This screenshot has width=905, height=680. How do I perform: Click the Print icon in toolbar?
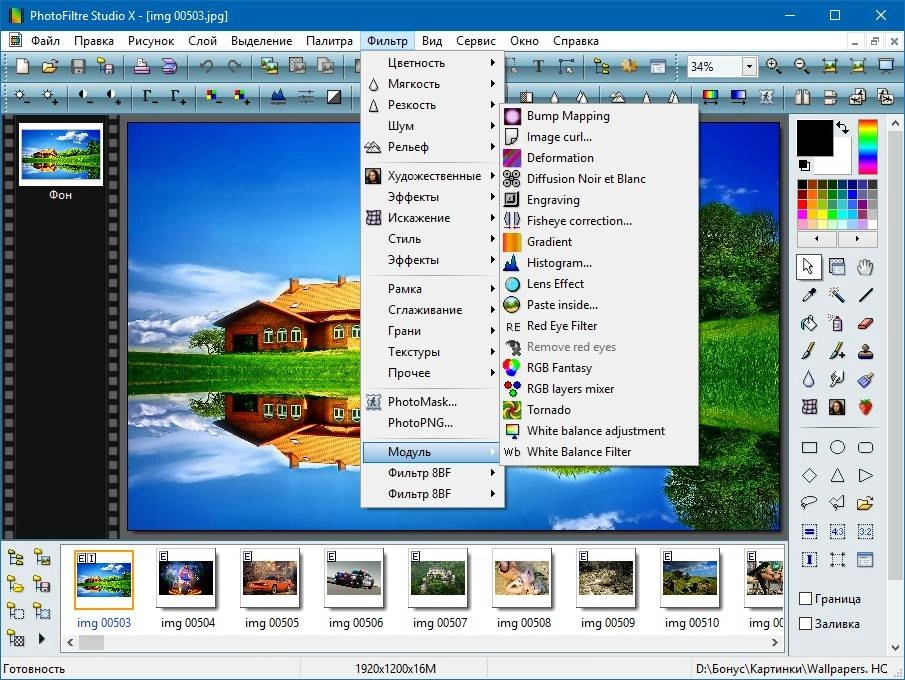[141, 66]
